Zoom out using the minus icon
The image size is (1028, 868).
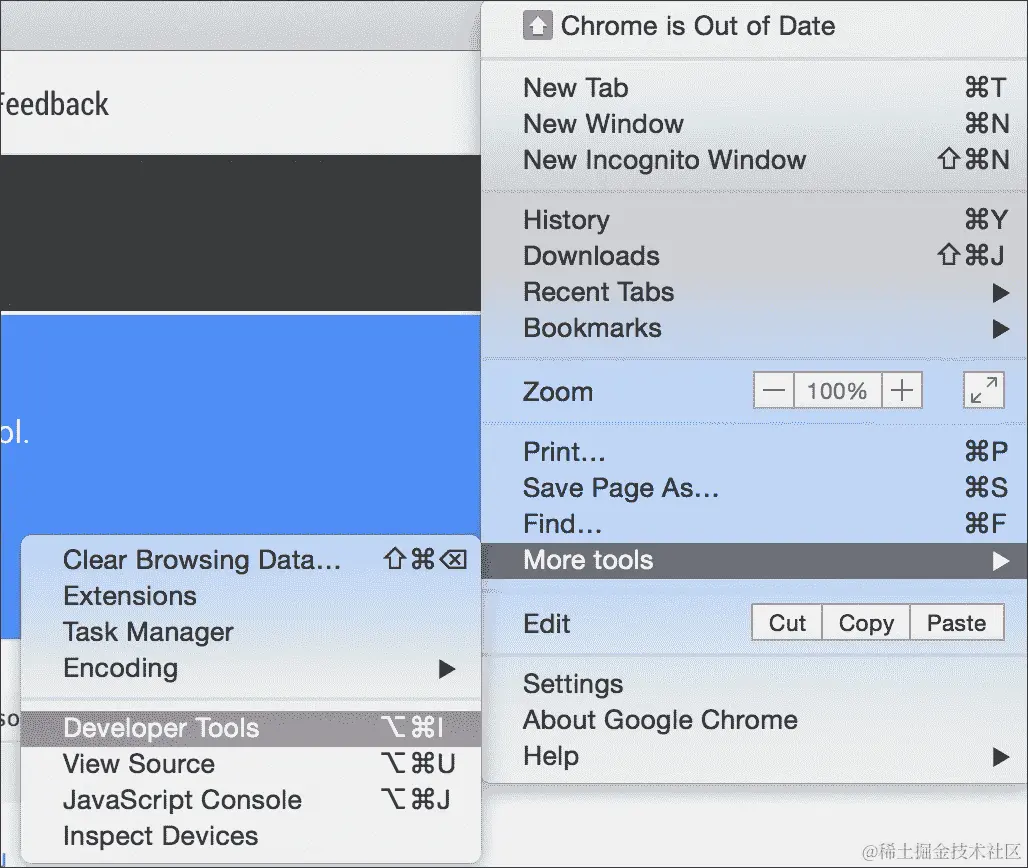click(772, 390)
